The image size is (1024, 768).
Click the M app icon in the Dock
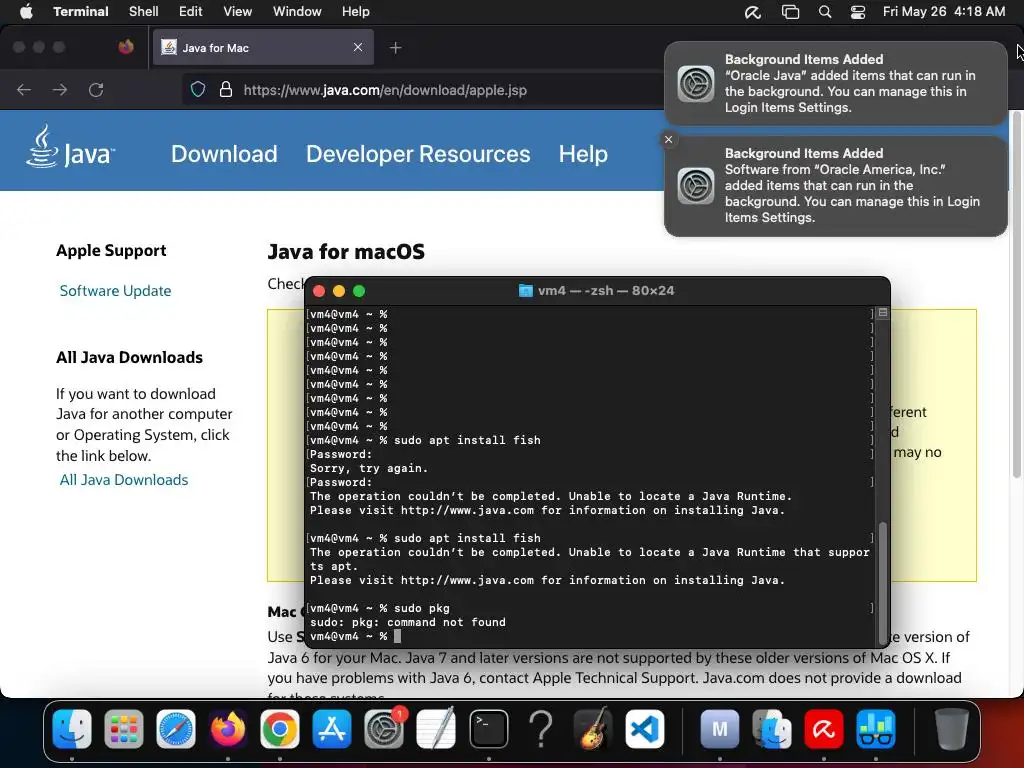click(720, 729)
